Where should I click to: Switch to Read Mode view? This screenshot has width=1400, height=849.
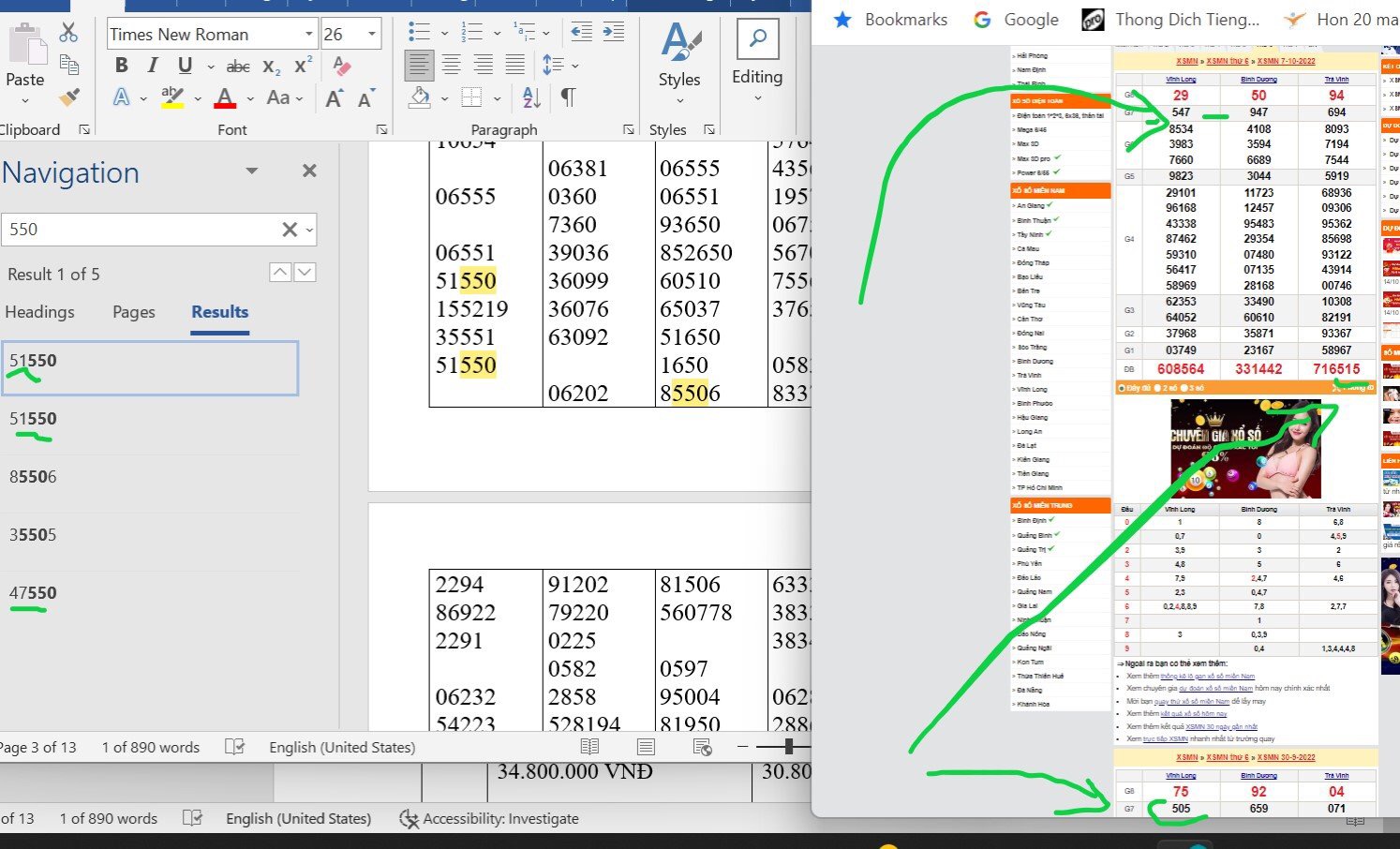point(589,747)
